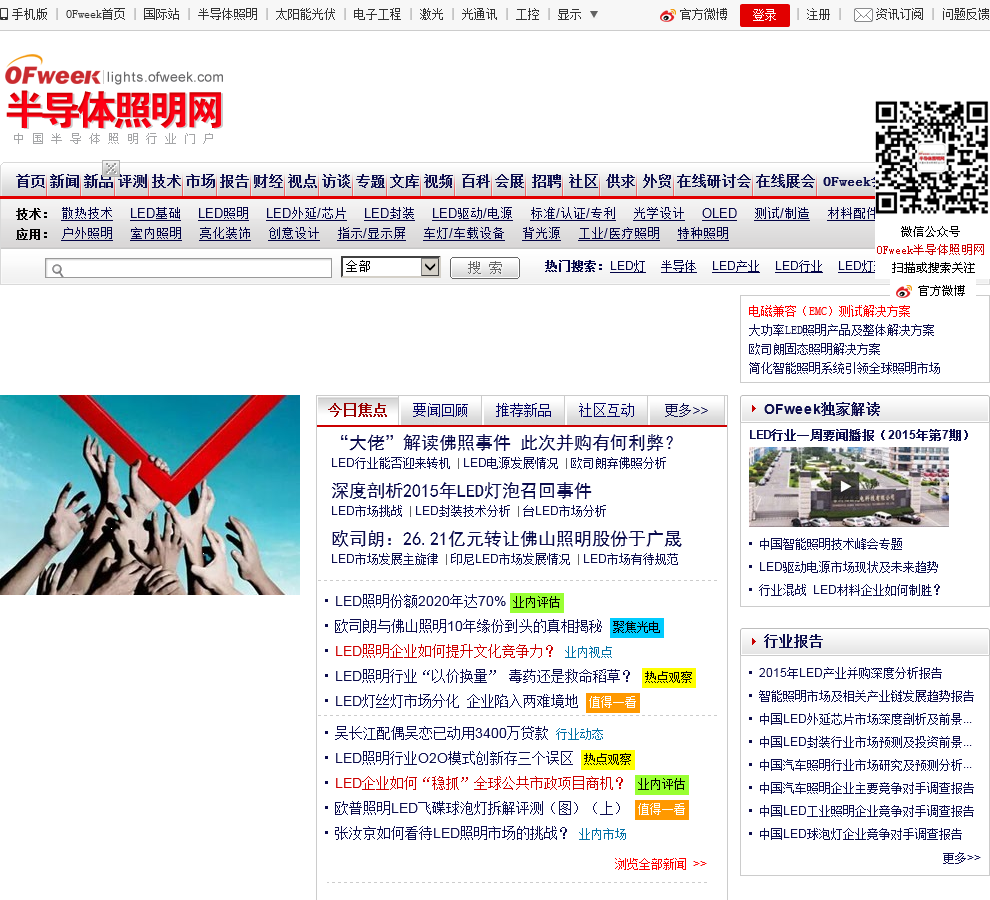Click the 搜索 button
This screenshot has width=990, height=900.
pos(485,268)
